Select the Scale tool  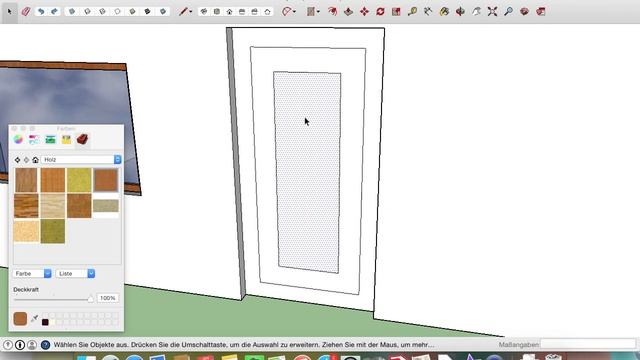396,11
